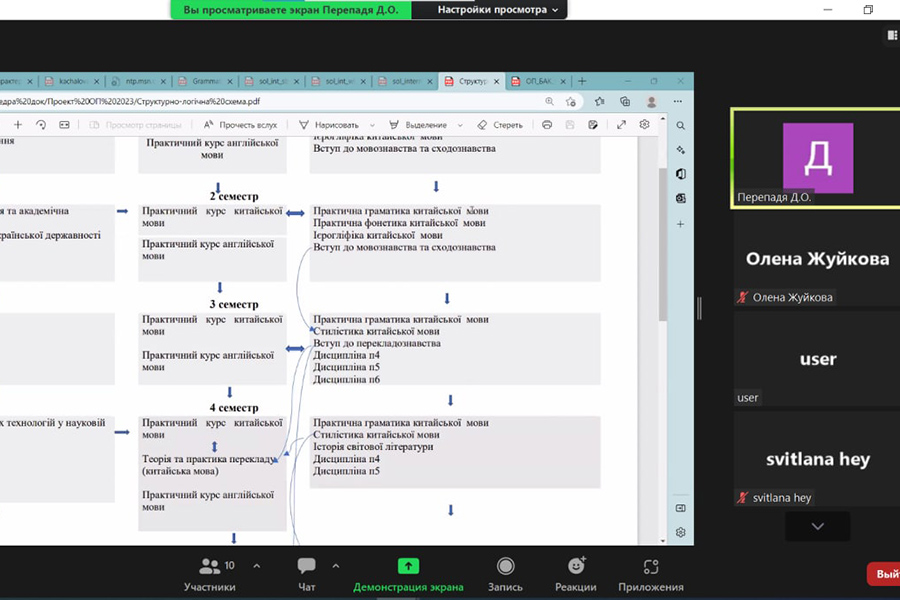Enter PDF full screen mode
900x600 pixels.
point(621,125)
